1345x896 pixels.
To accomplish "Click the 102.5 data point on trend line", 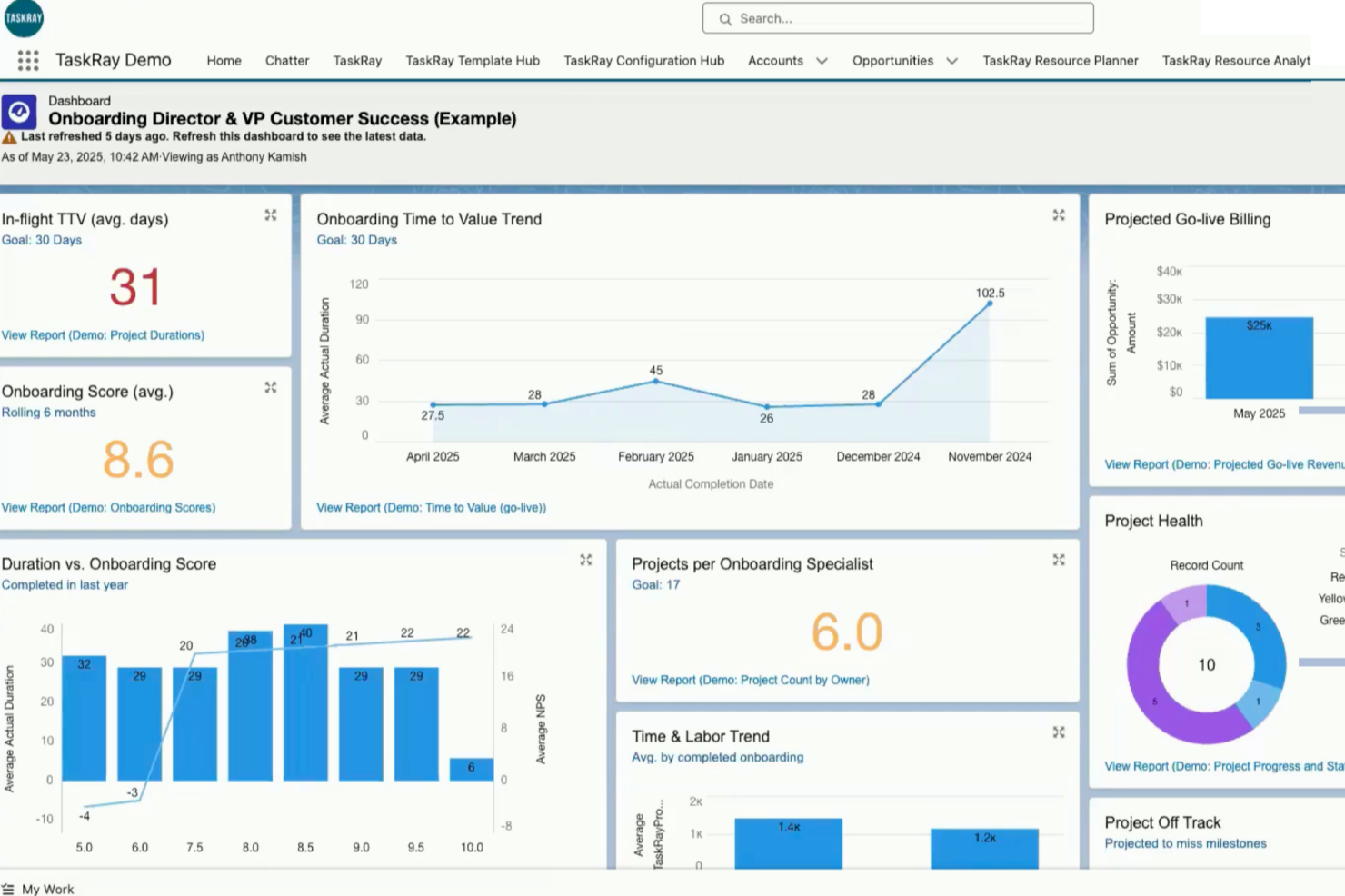I will click(x=990, y=304).
